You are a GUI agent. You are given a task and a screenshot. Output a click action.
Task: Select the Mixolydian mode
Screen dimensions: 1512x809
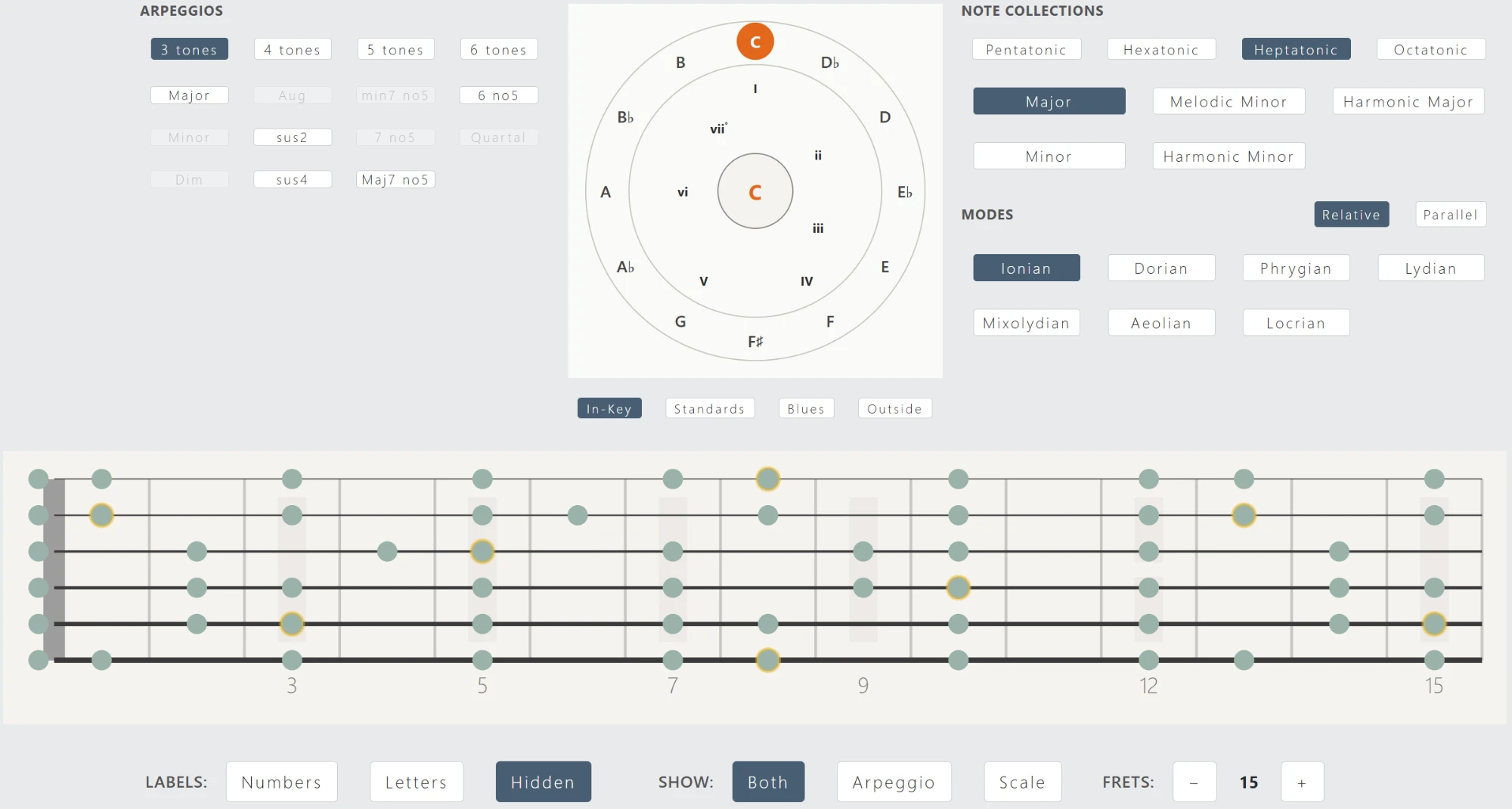(1027, 323)
